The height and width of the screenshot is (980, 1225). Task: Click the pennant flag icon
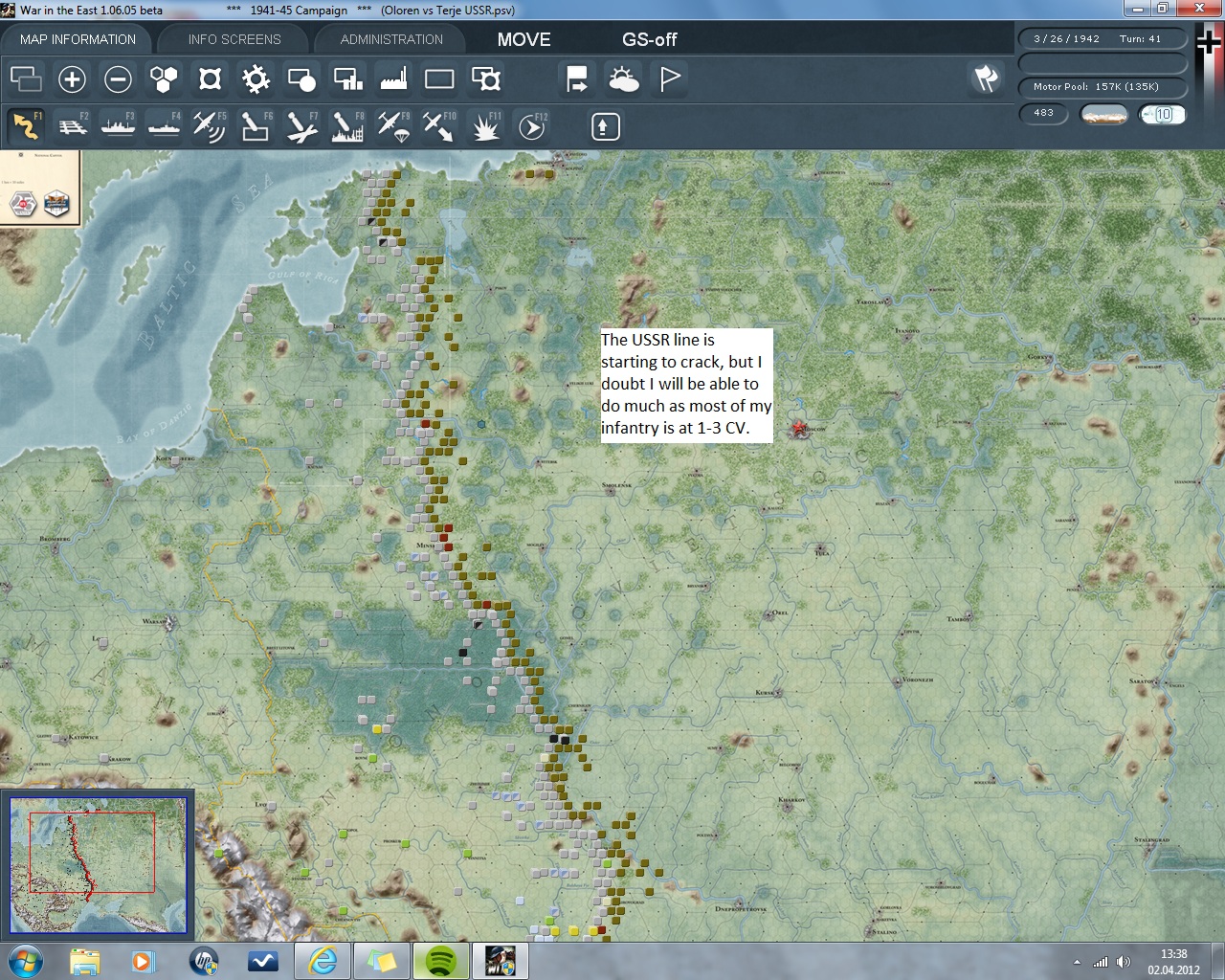click(x=669, y=78)
